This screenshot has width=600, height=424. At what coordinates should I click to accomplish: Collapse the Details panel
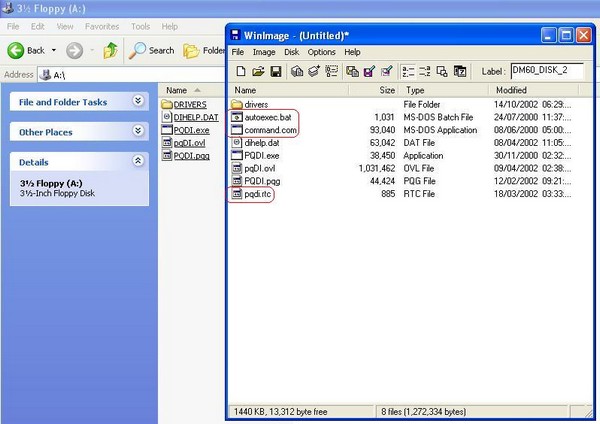tap(138, 161)
